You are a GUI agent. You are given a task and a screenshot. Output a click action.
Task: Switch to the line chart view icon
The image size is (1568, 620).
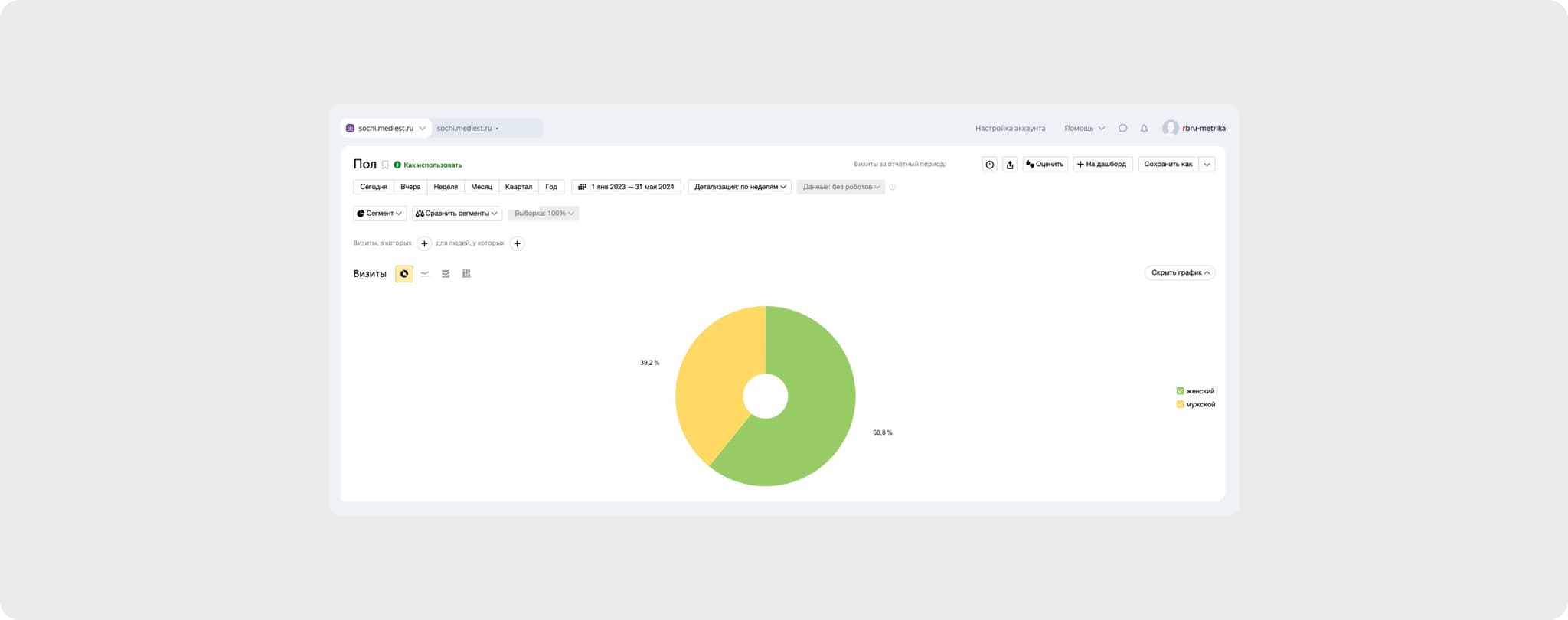tap(425, 274)
